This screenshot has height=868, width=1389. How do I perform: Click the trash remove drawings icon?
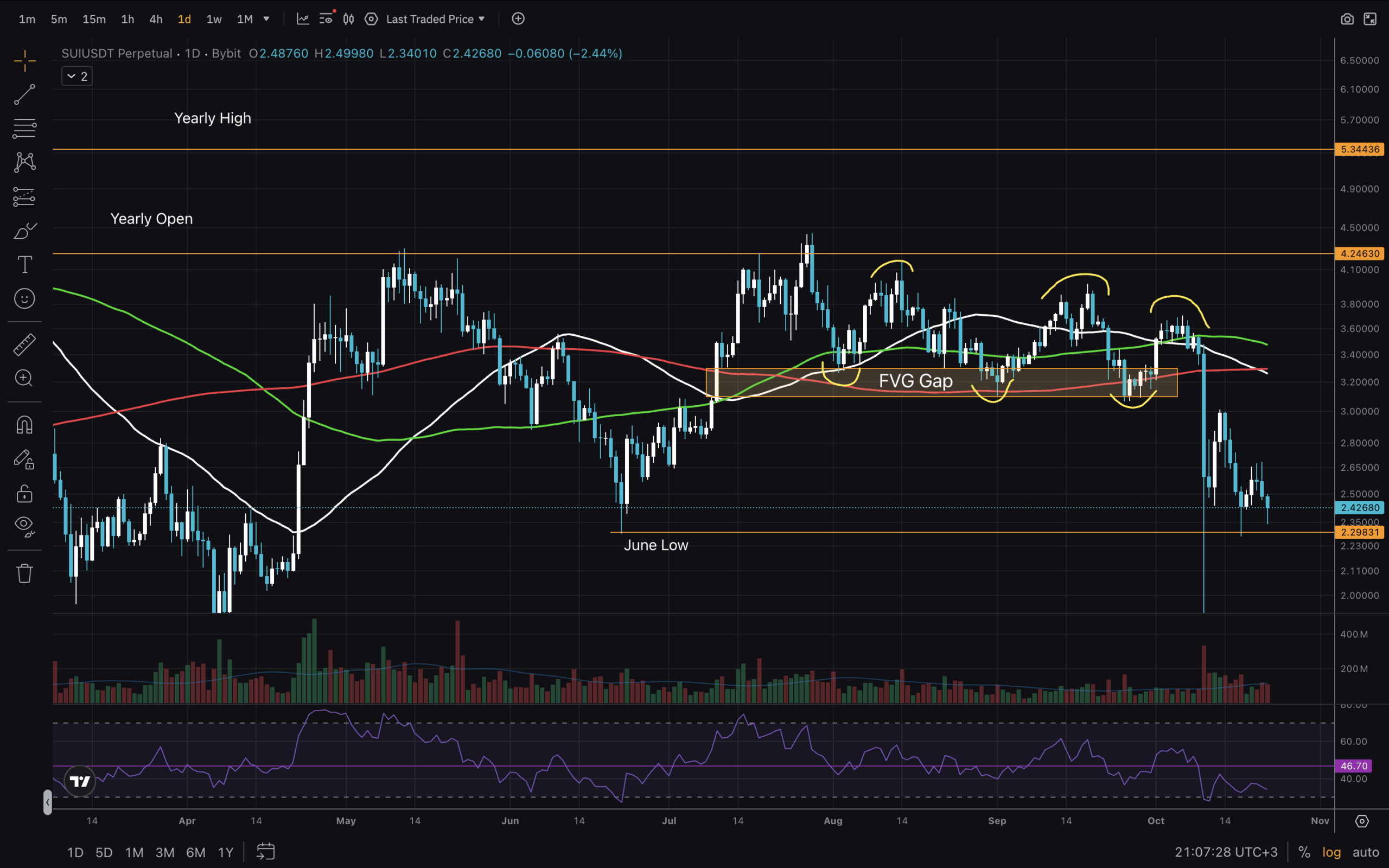pos(24,573)
